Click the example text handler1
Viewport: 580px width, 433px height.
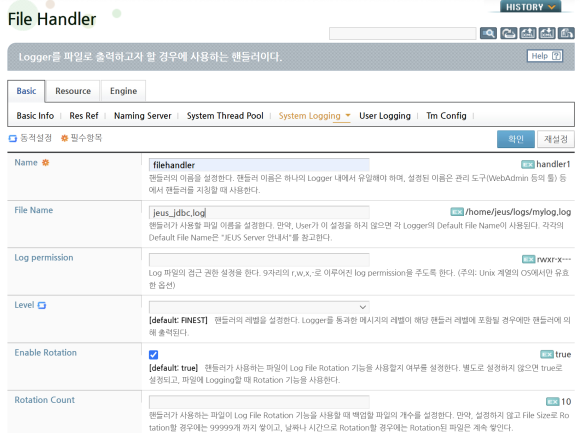[x=553, y=164]
